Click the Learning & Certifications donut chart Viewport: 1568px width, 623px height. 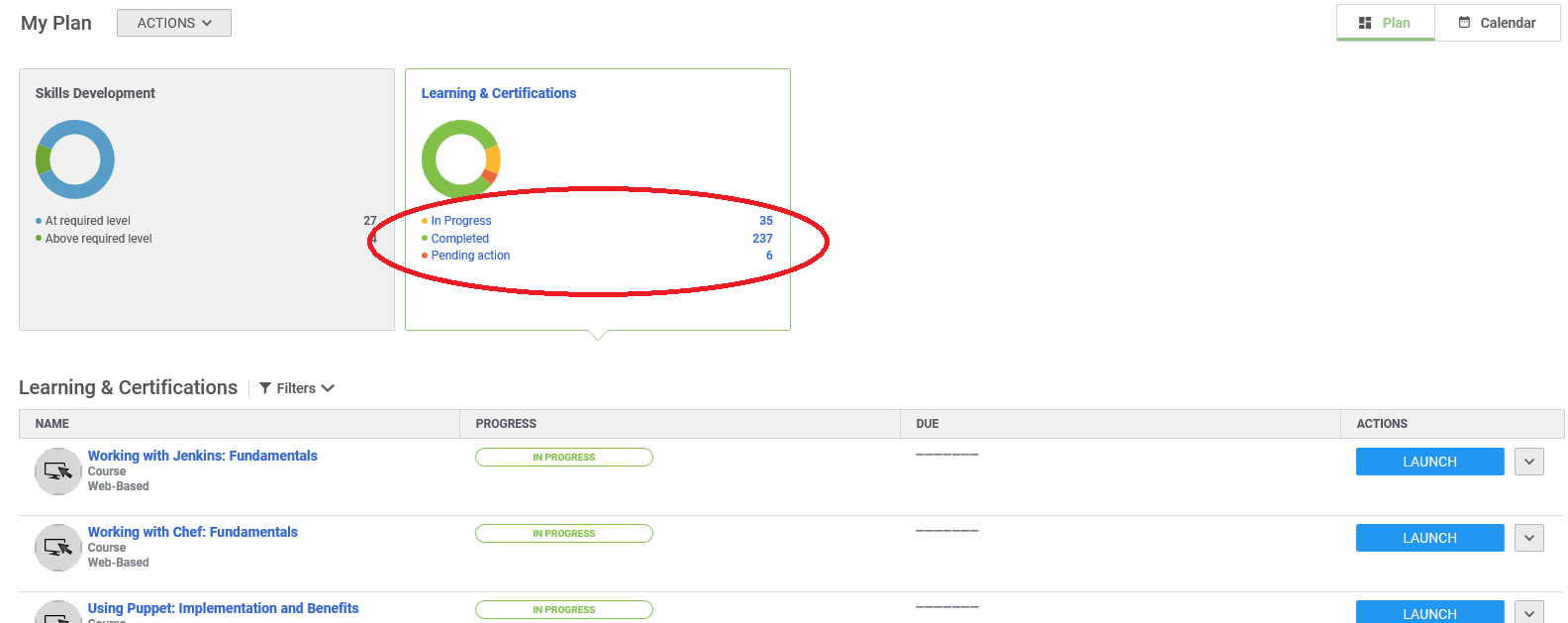(461, 159)
